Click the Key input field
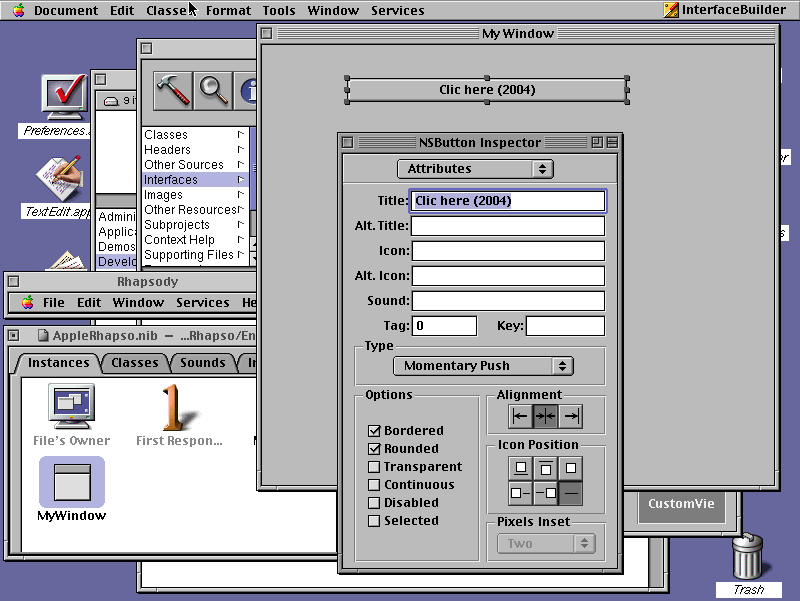800x601 pixels. (x=565, y=325)
